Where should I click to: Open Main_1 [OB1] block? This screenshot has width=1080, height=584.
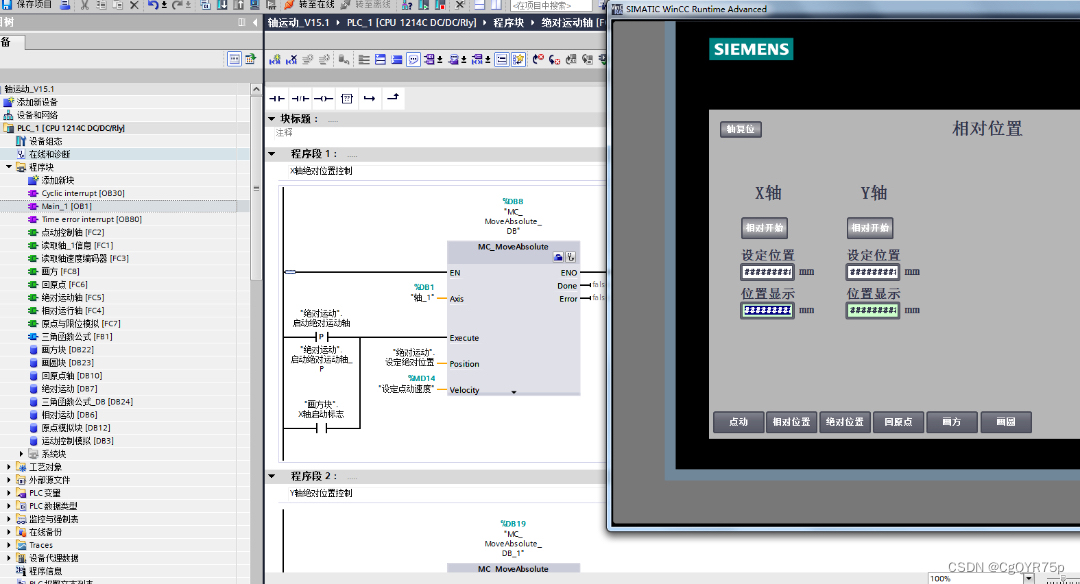(x=66, y=206)
